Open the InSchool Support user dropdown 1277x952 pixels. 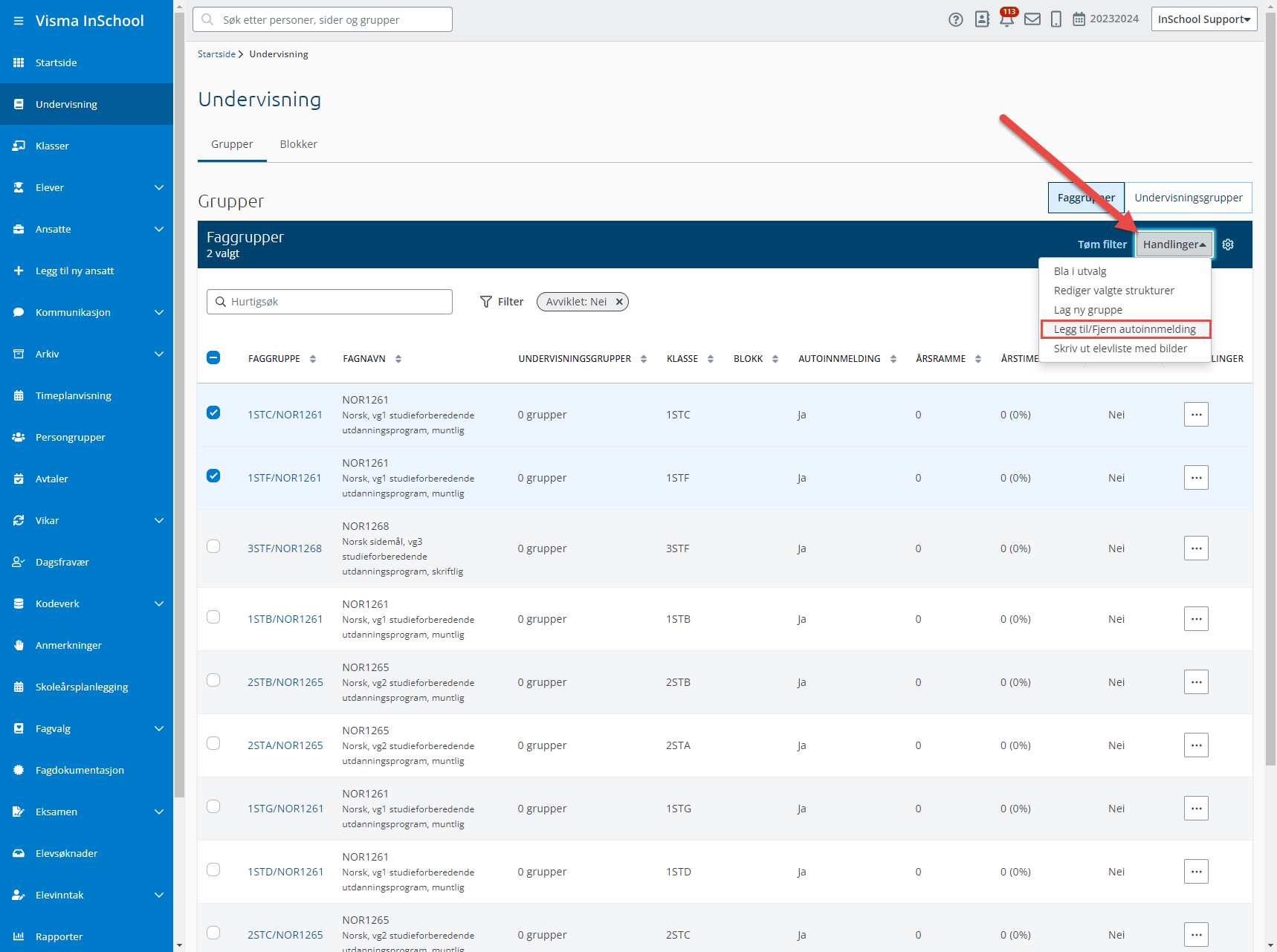click(x=1204, y=19)
